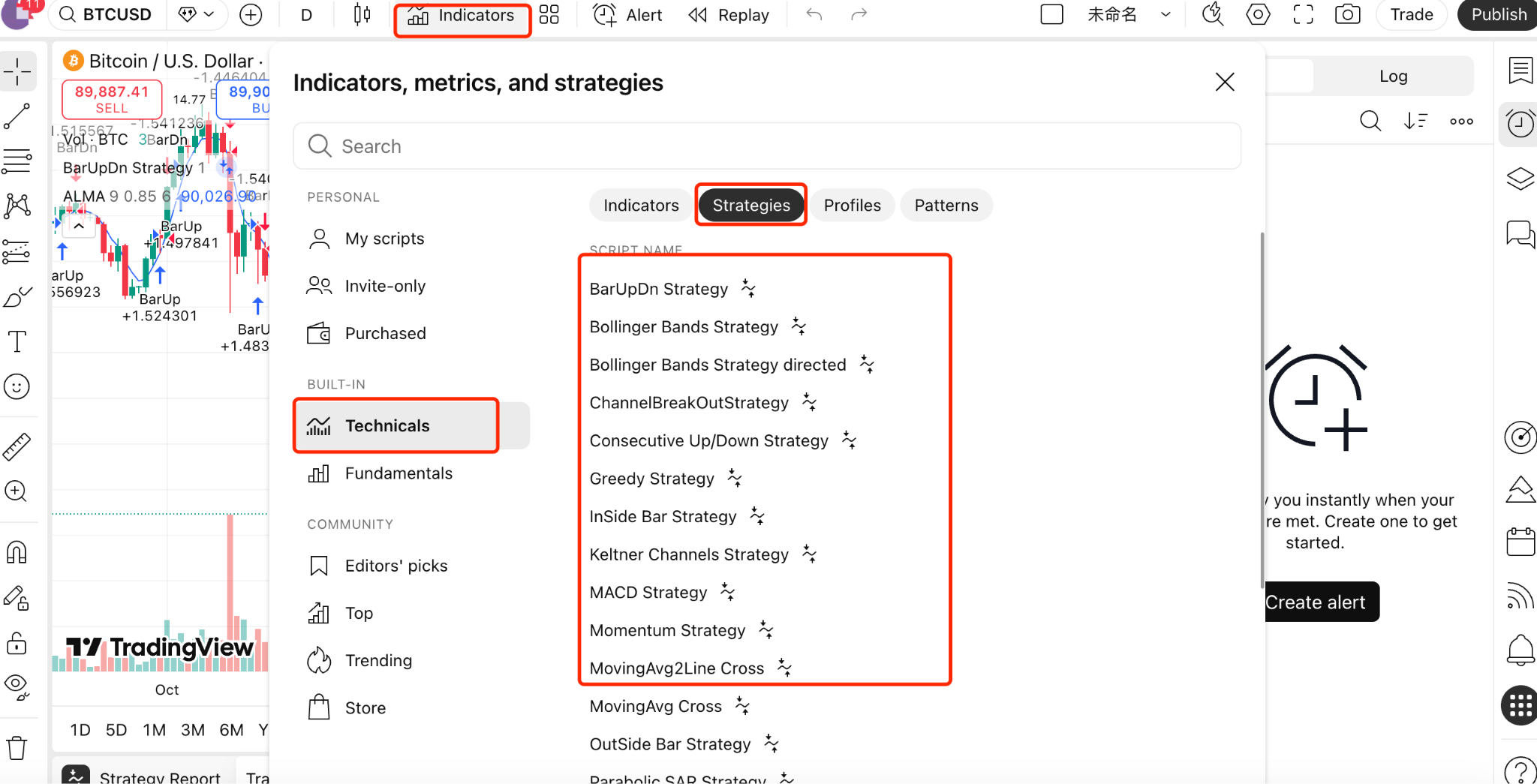
Task: Switch to the Strategies tab
Action: coord(751,206)
